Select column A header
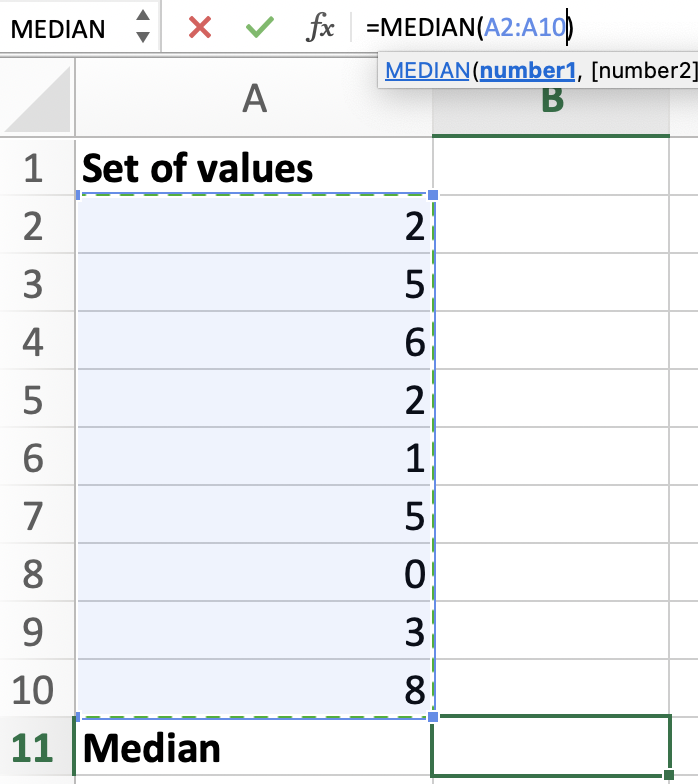Image resolution: width=698 pixels, height=784 pixels. pyautogui.click(x=254, y=98)
